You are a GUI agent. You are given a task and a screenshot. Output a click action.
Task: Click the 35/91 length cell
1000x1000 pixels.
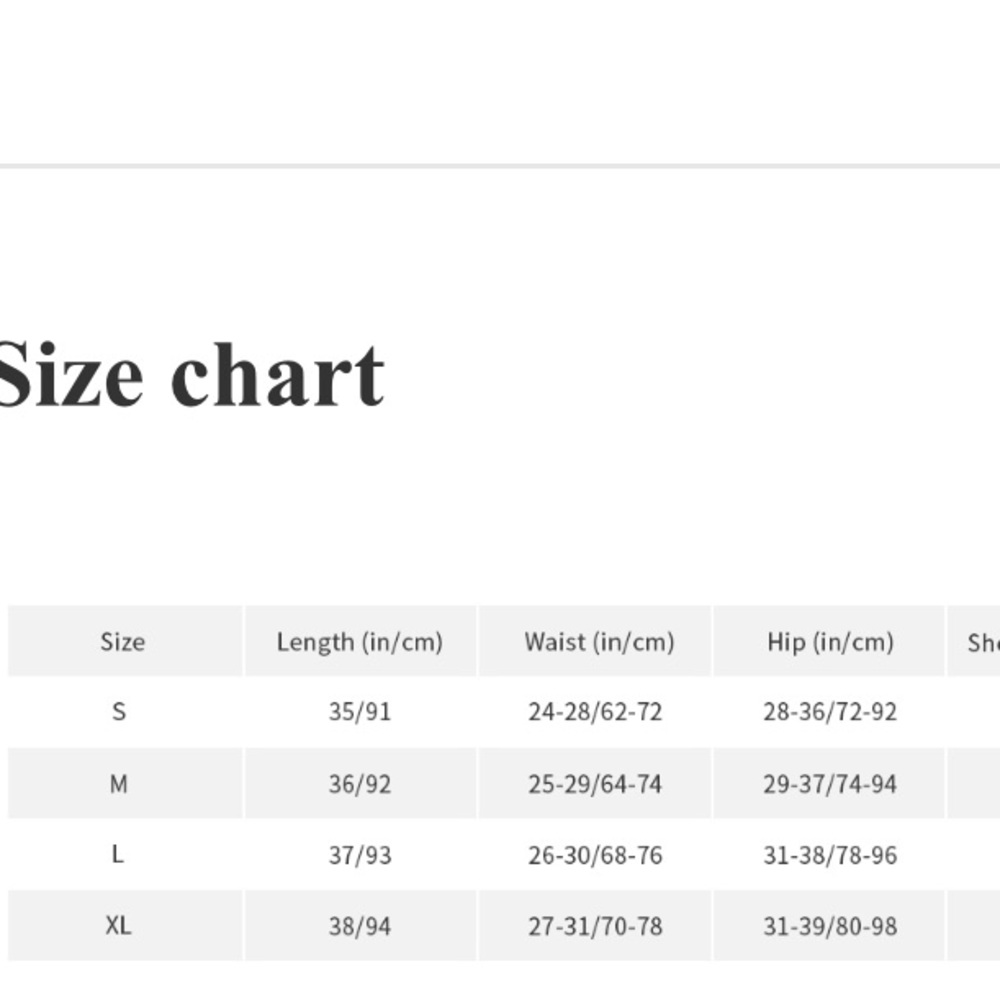pos(360,712)
